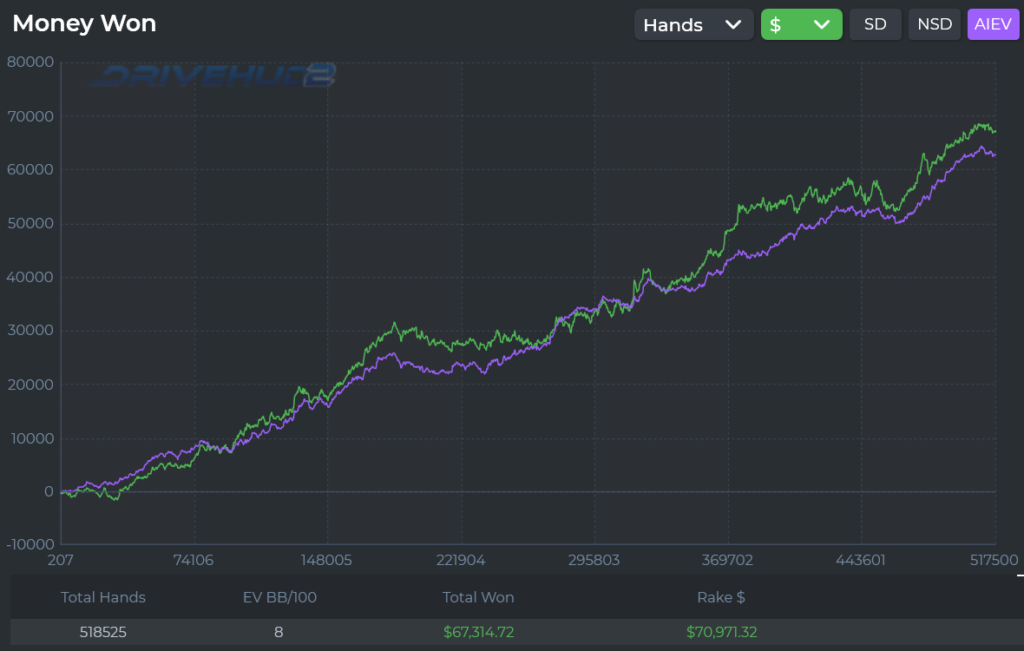1024x651 pixels.
Task: Select the 518525 total hands value
Action: point(103,632)
